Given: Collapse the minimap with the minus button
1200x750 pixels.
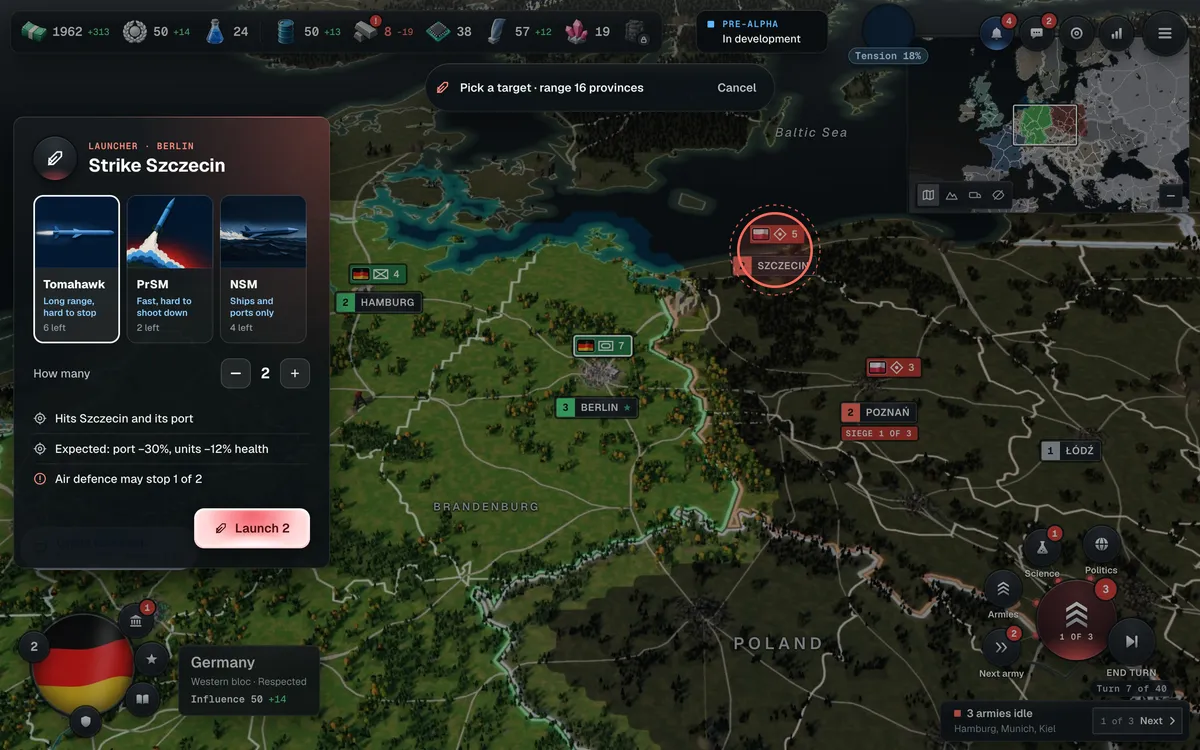Looking at the screenshot, I should click(1171, 196).
